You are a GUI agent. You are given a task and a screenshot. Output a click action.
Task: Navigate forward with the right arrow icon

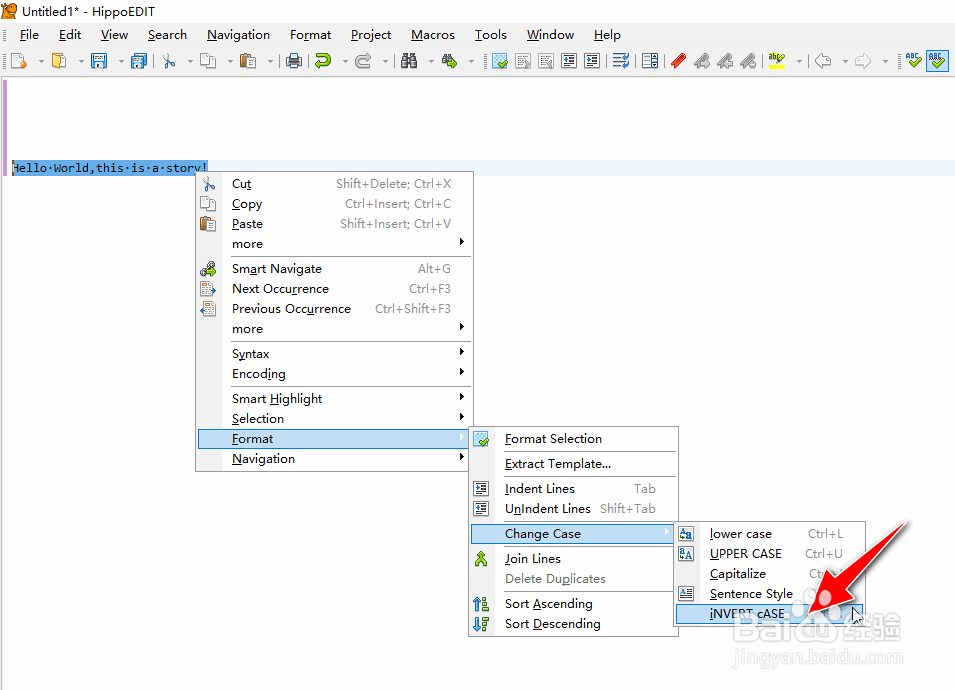pyautogui.click(x=863, y=61)
